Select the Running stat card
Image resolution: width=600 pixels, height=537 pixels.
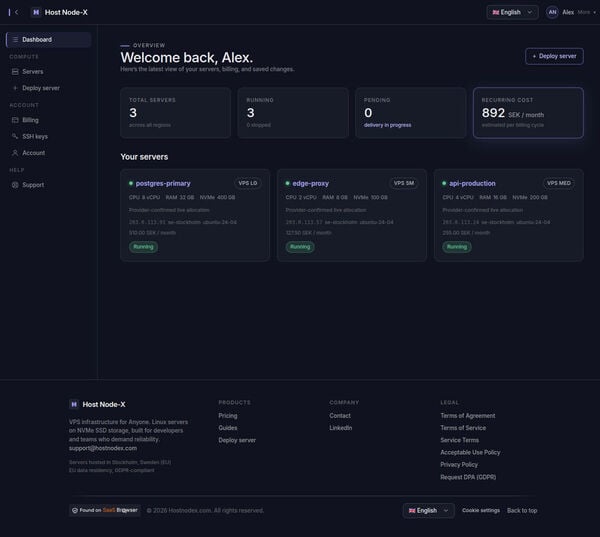pos(293,113)
